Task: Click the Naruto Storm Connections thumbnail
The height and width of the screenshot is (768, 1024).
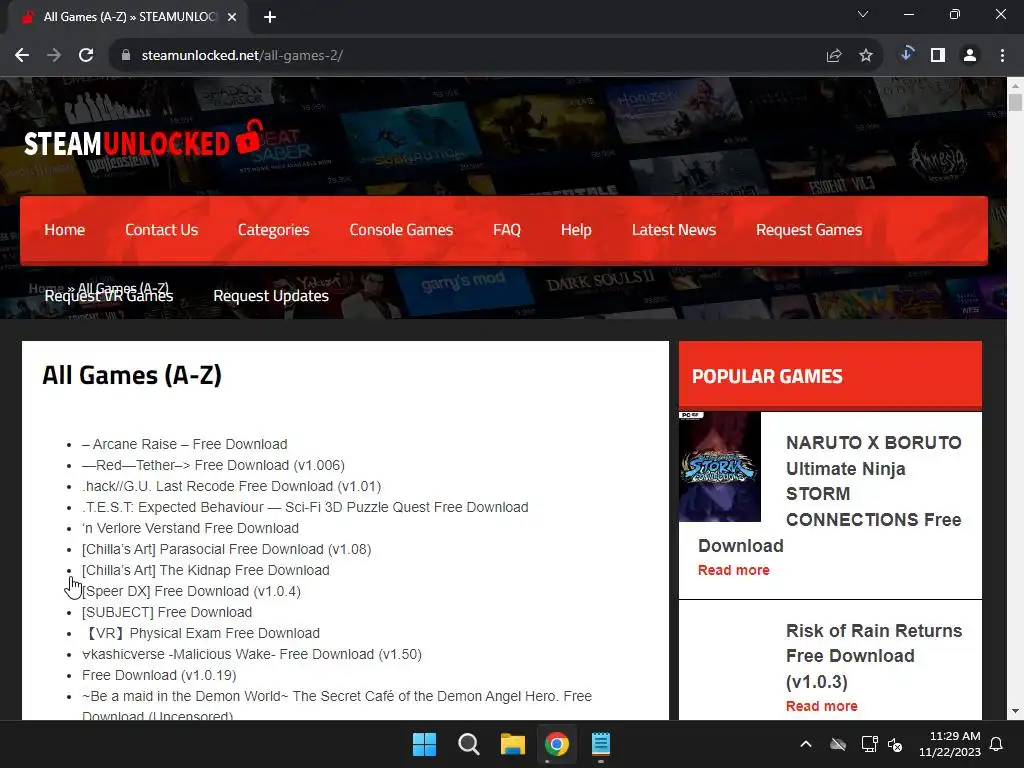Action: (x=720, y=467)
